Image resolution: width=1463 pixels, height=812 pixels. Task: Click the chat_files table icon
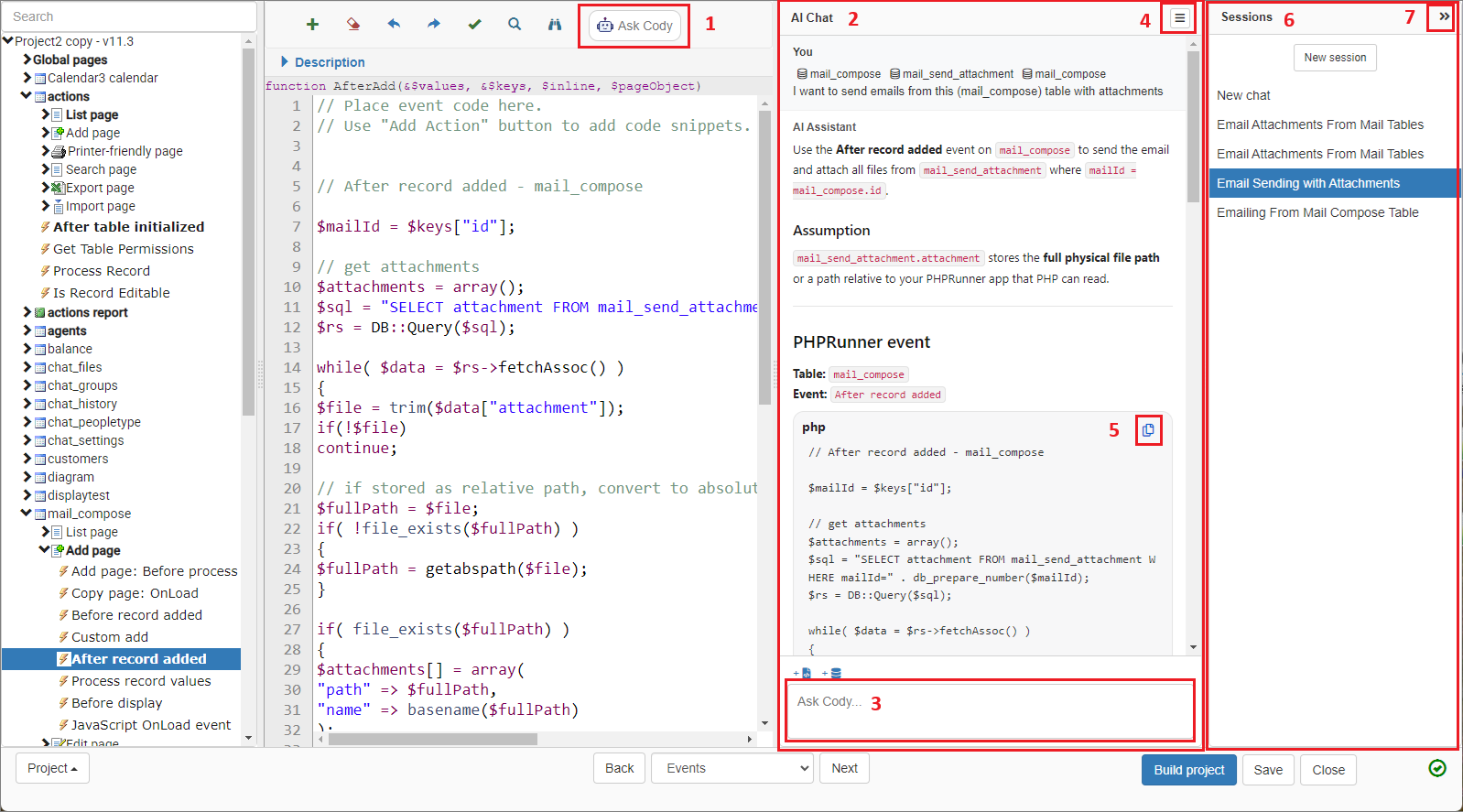39,367
